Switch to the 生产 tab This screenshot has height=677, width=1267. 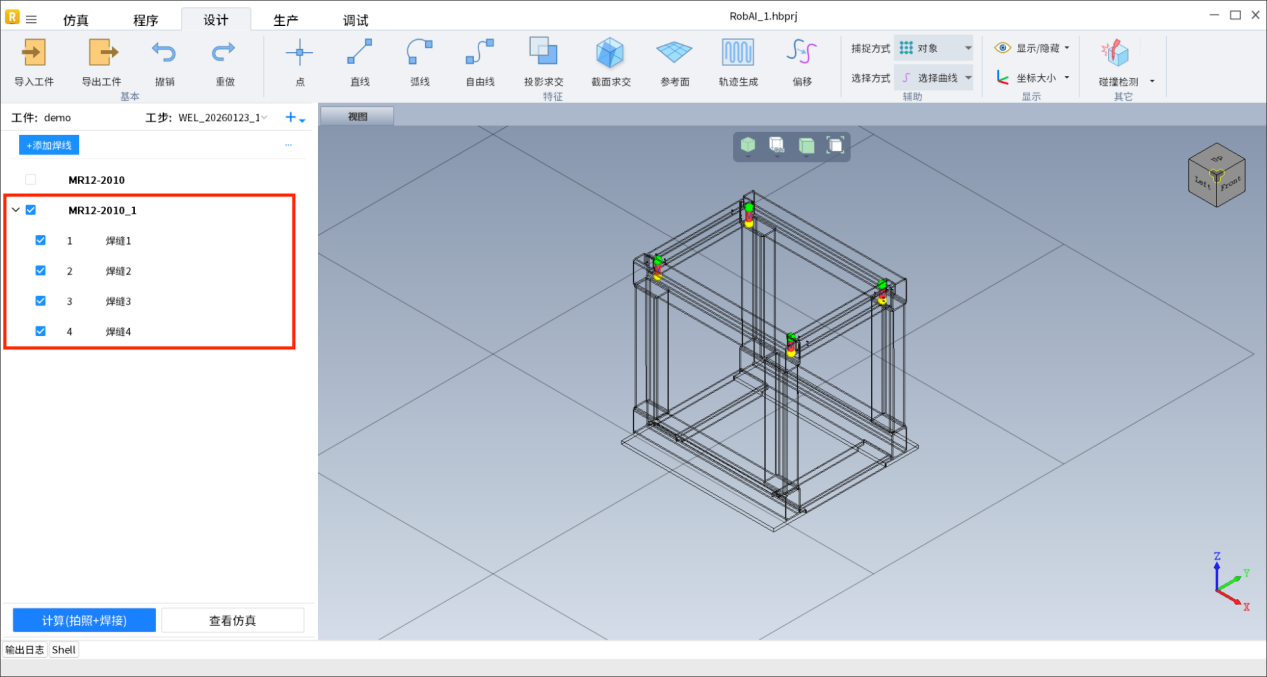tap(286, 20)
